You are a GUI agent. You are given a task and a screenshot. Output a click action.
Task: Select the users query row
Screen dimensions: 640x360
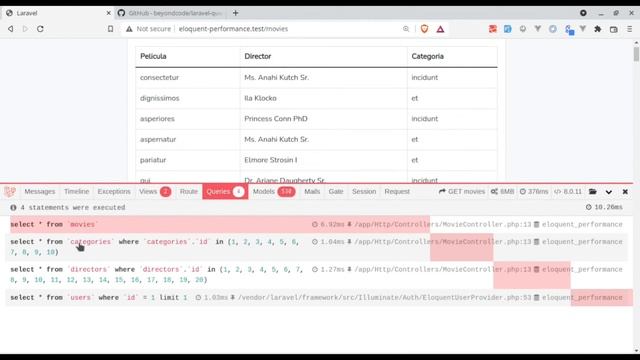coord(316,298)
